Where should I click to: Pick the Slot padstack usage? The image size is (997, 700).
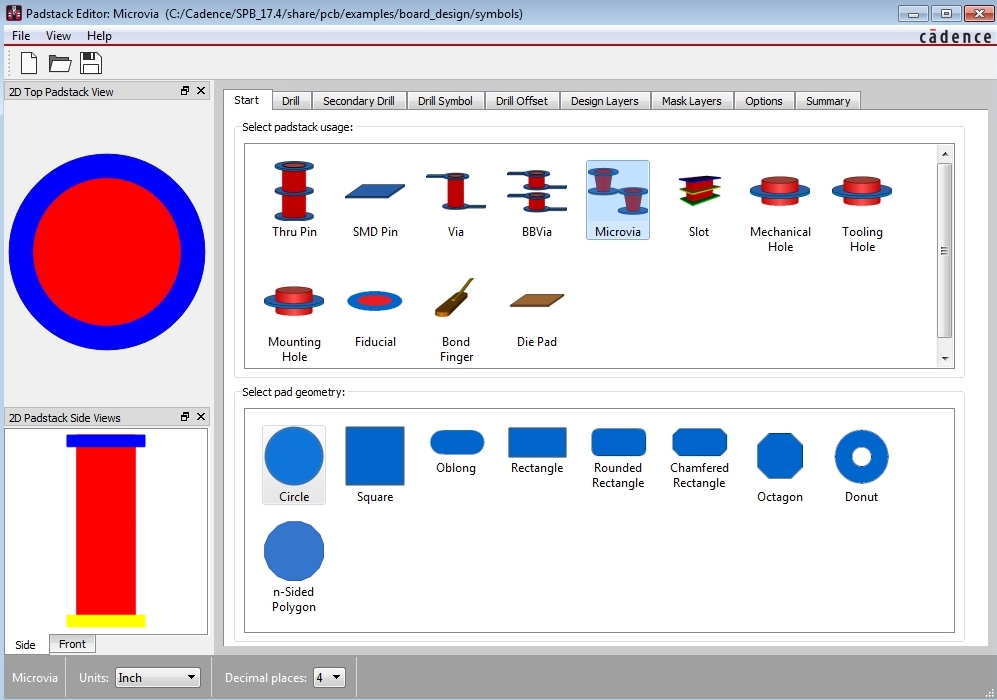[x=699, y=200]
